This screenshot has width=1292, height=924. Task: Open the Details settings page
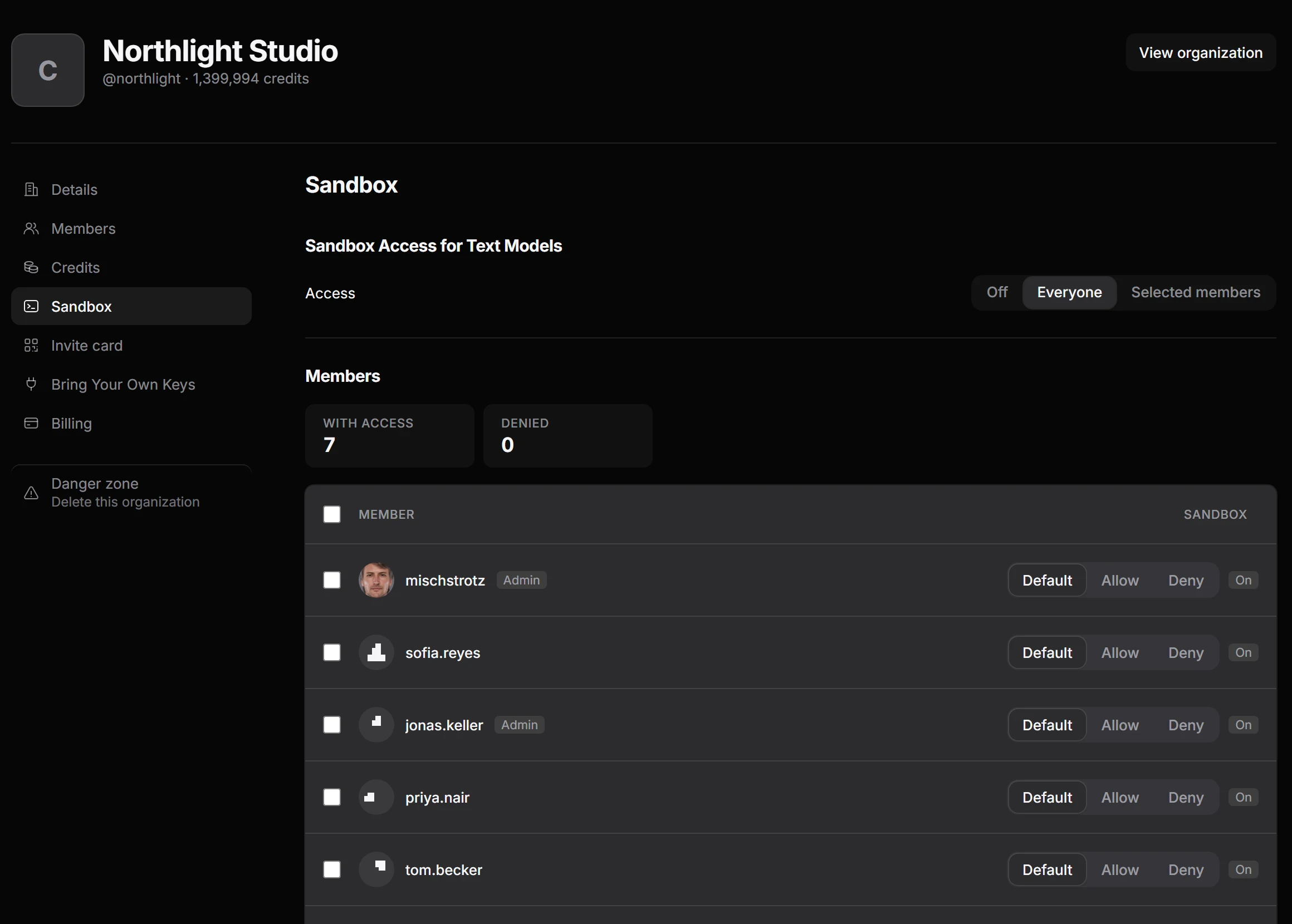[131, 189]
